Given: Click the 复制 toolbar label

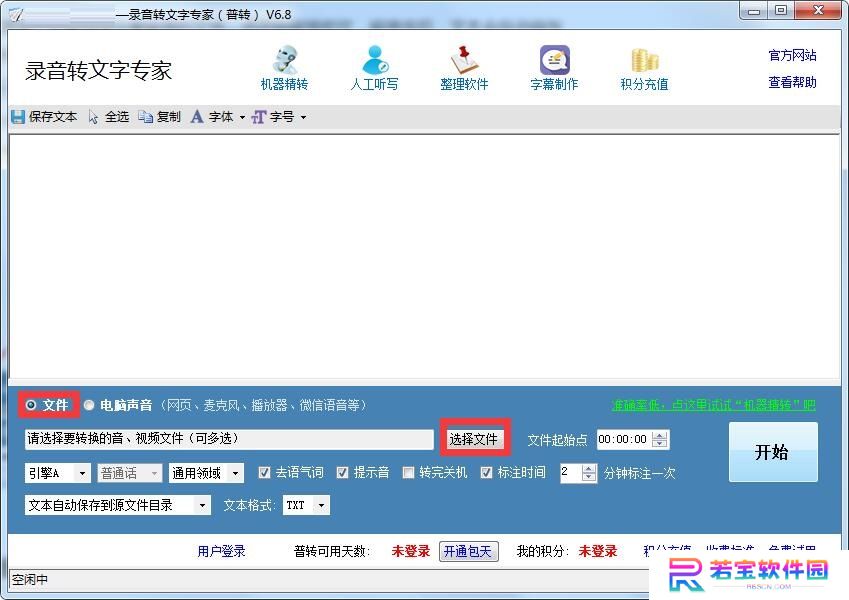Looking at the screenshot, I should click(168, 117).
